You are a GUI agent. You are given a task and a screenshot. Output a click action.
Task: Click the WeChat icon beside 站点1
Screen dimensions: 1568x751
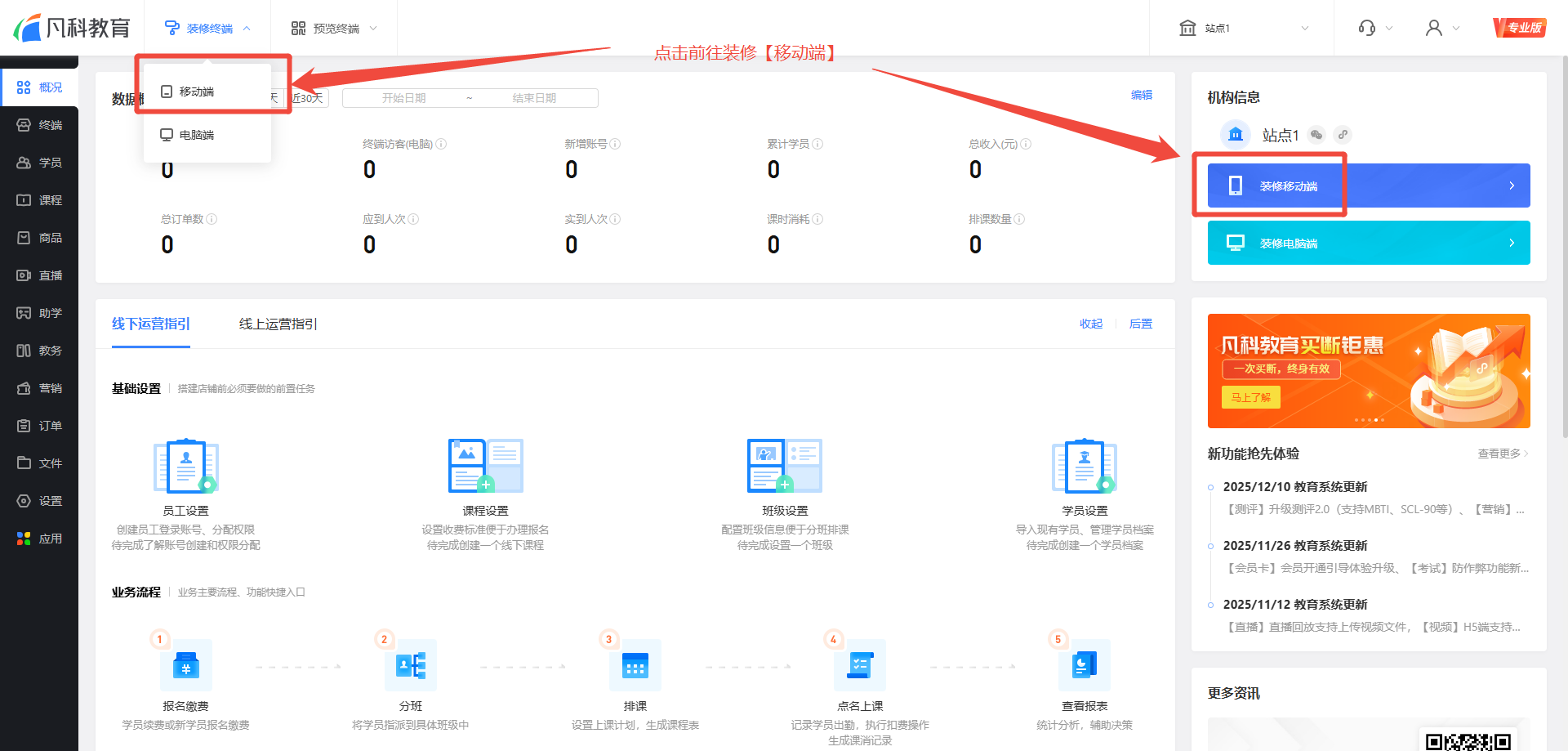click(x=1316, y=135)
